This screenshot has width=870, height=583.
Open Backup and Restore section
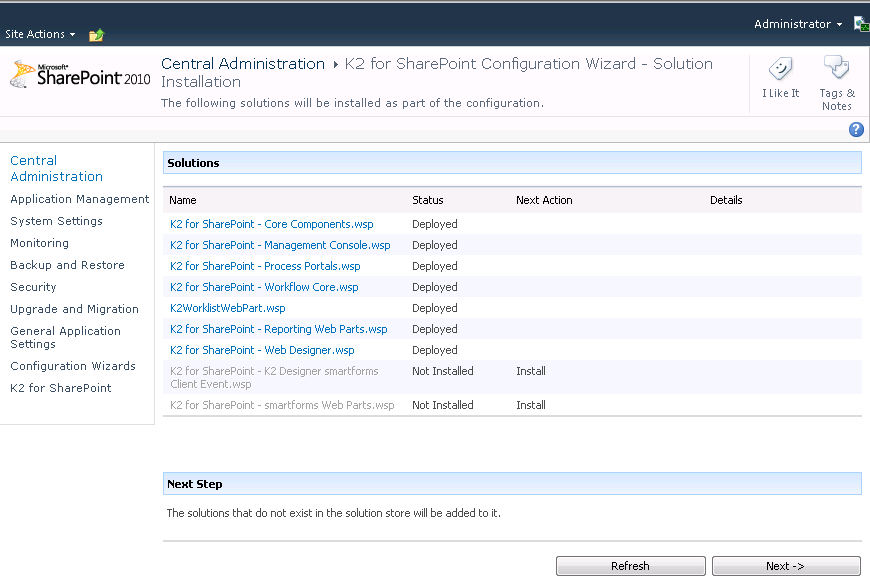pyautogui.click(x=67, y=265)
